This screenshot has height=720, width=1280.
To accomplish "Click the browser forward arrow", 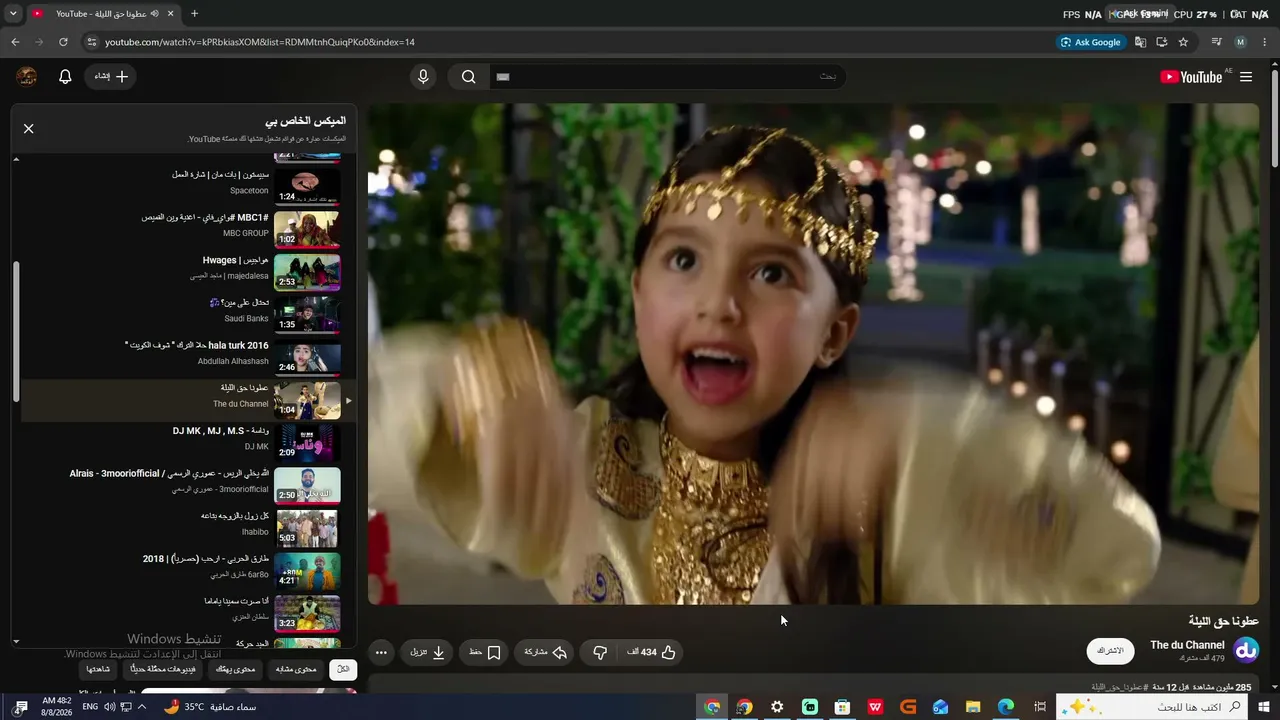I will tap(39, 42).
